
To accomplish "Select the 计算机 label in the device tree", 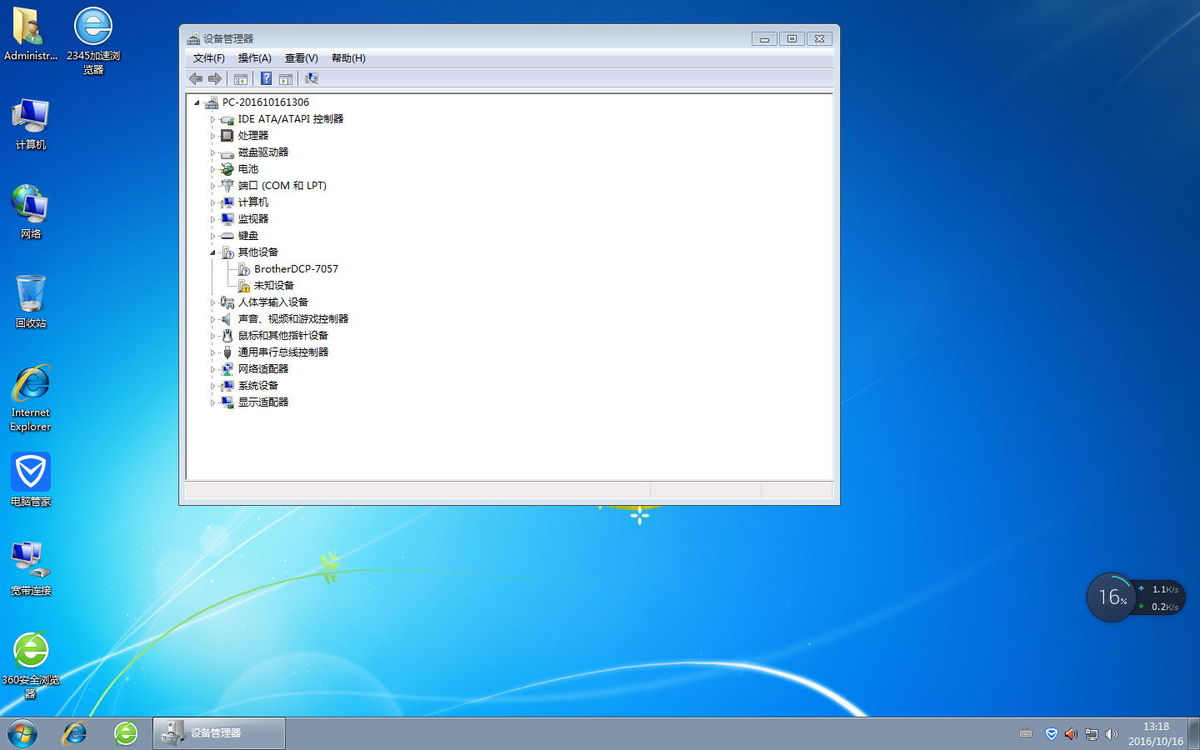I will (x=253, y=202).
